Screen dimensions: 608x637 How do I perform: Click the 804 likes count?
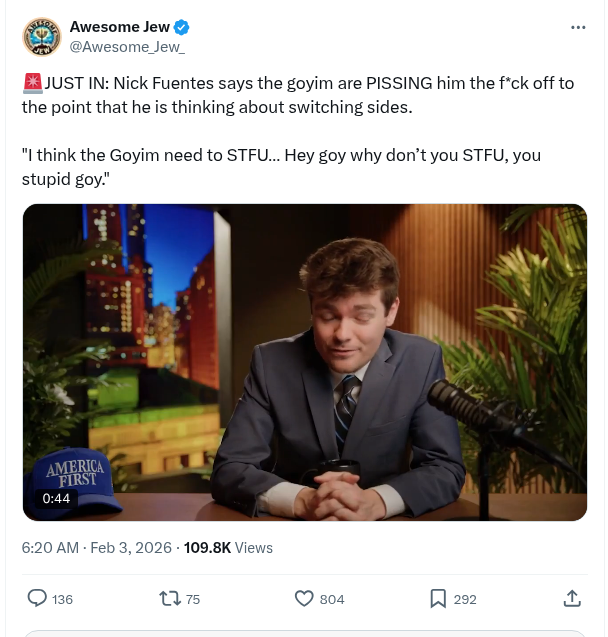(332, 599)
